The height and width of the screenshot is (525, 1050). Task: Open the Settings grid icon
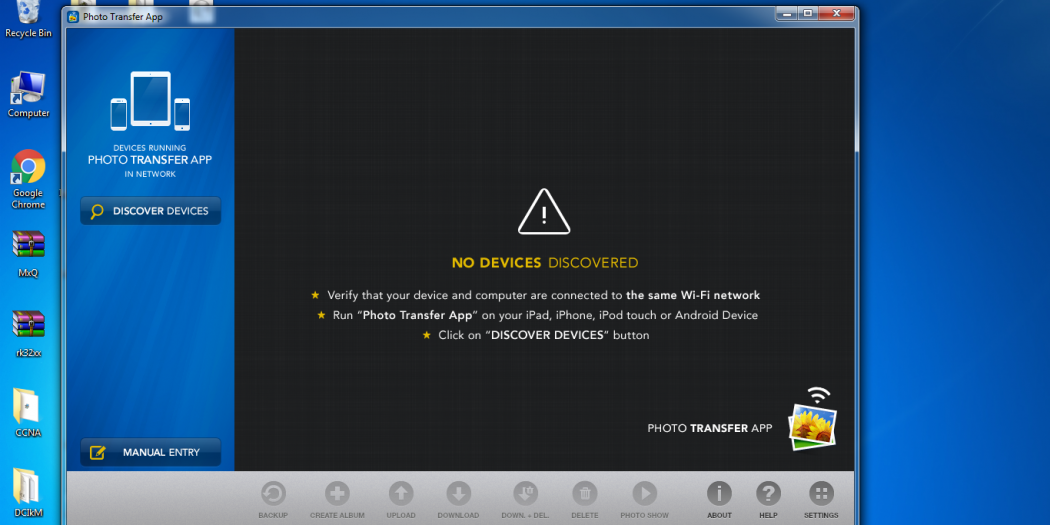pyautogui.click(x=822, y=494)
